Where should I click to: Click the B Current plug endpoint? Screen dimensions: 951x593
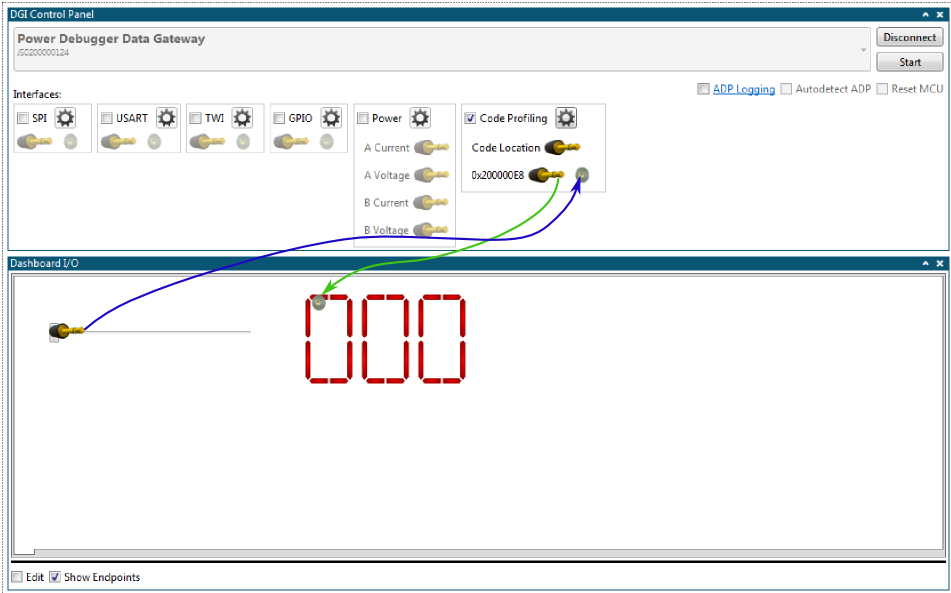(432, 203)
